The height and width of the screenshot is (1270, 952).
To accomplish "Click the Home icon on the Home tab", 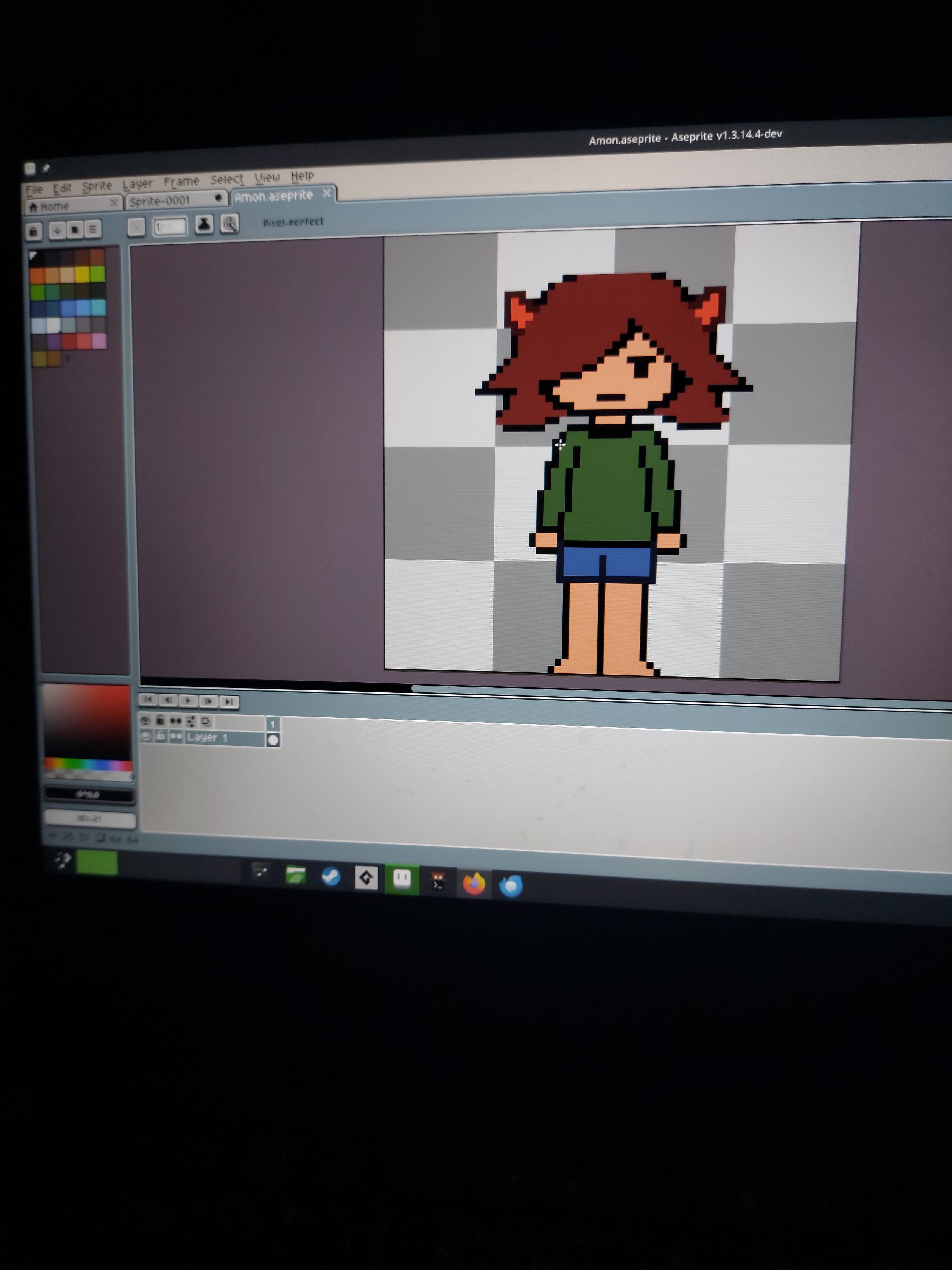I will click(33, 207).
